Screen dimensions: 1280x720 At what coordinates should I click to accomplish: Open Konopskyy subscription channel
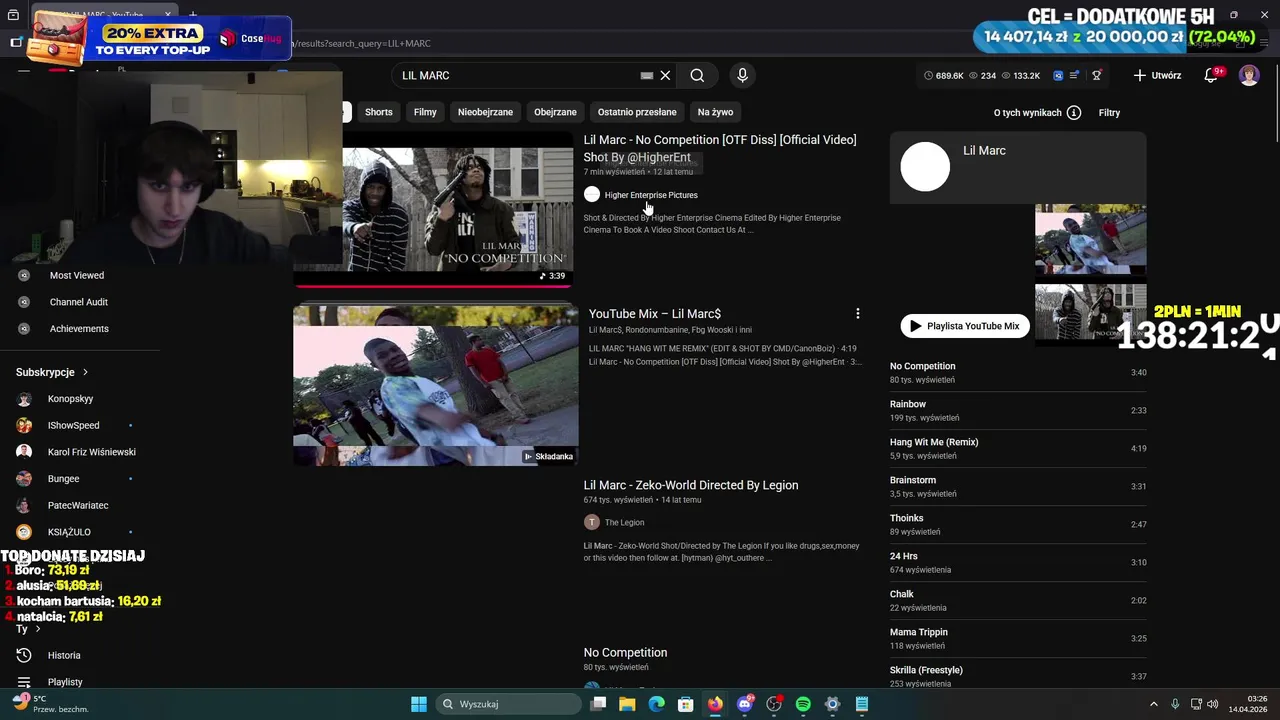70,399
